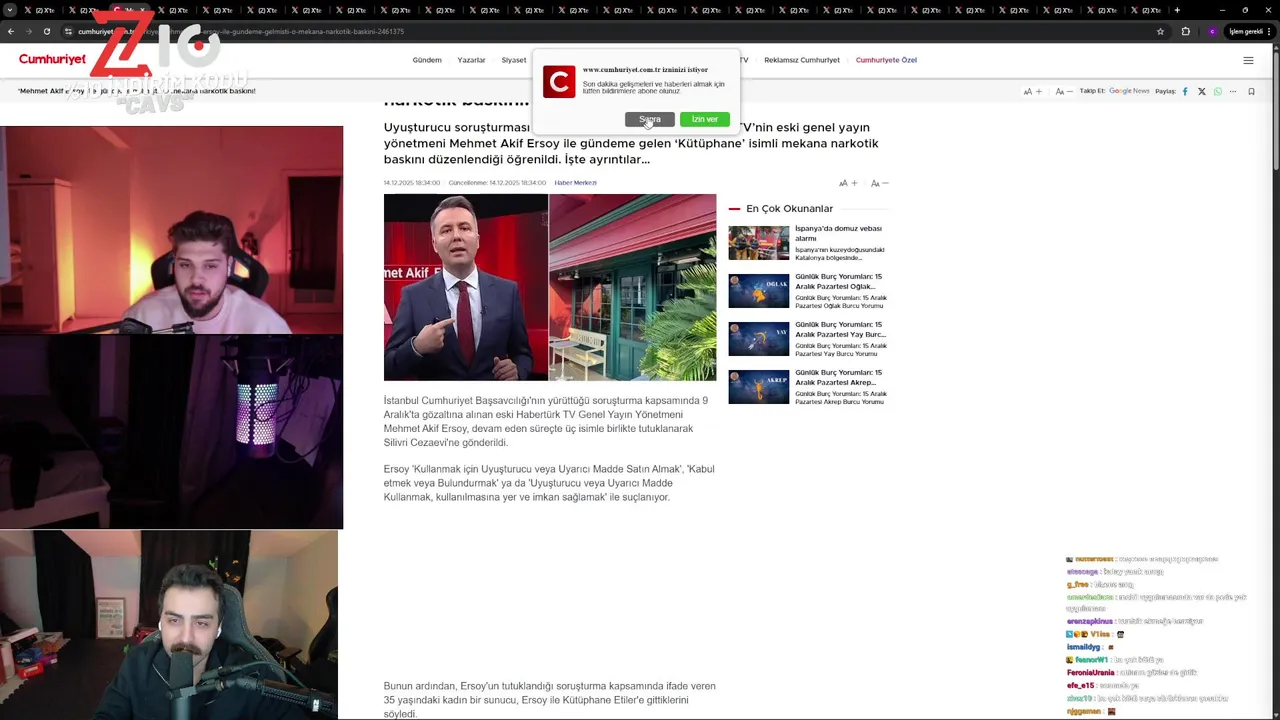
Task: Increase font size in the sticky share bar
Action: [x=1032, y=91]
